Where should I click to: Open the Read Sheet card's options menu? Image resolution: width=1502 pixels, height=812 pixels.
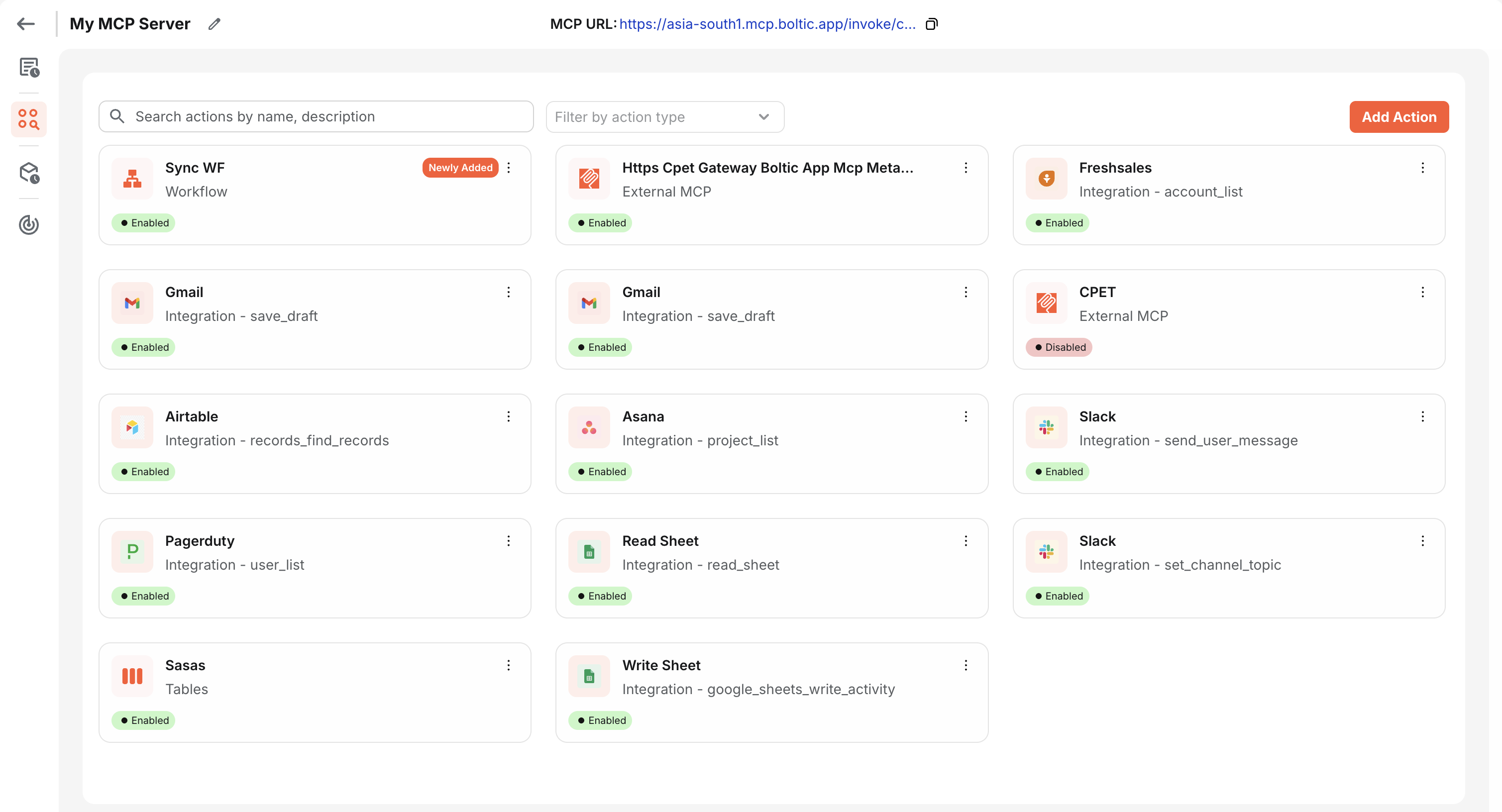point(966,540)
